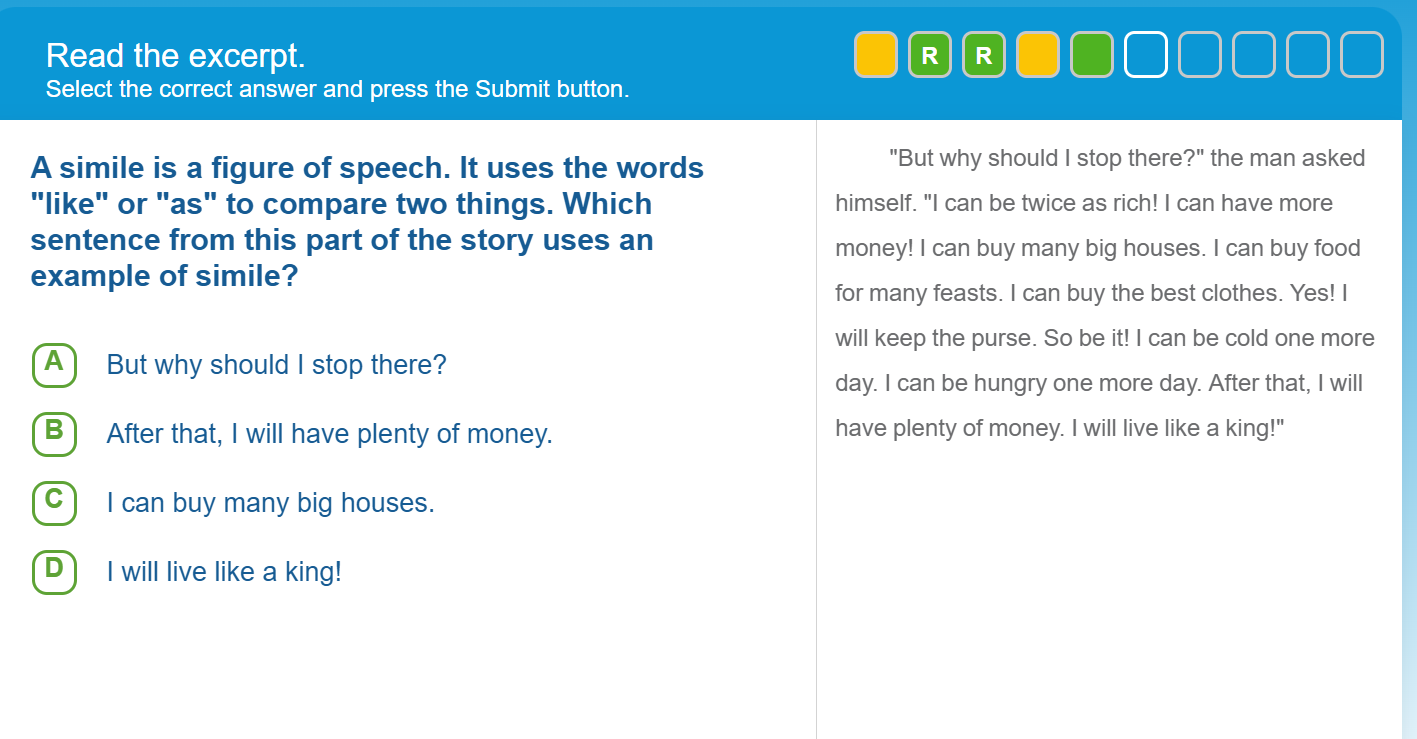Select answer option D circle
Viewport: 1417px width, 739px height.
54,572
